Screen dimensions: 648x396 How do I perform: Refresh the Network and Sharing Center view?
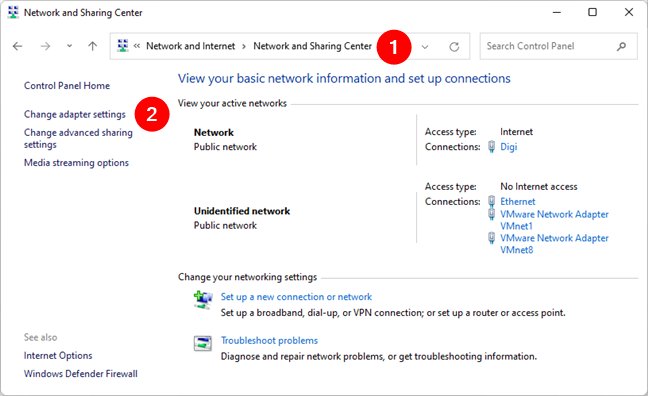454,47
